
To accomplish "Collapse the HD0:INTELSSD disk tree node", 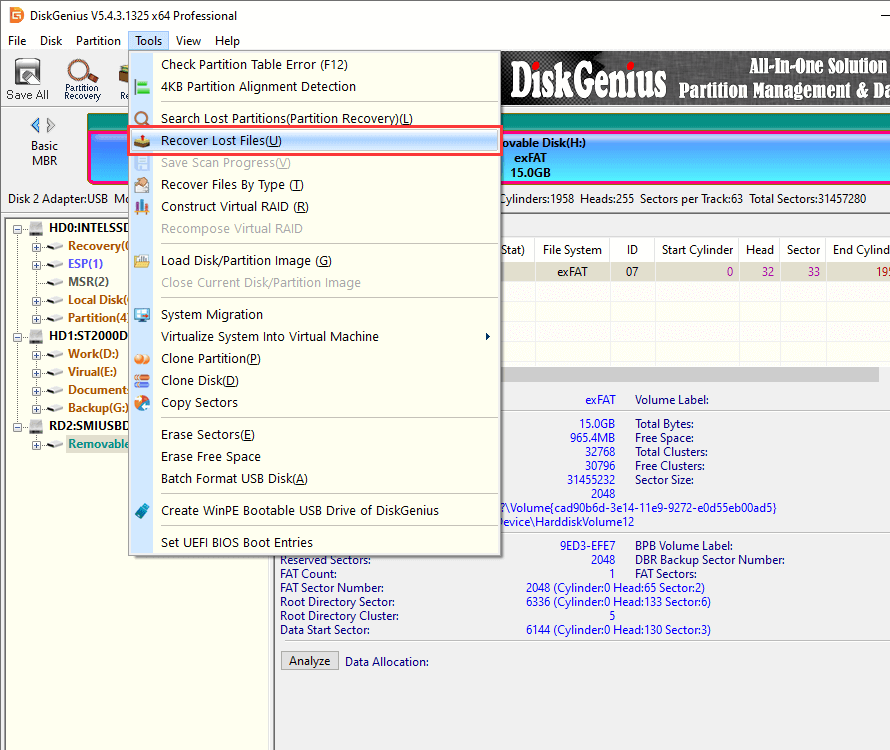I will pos(19,229).
